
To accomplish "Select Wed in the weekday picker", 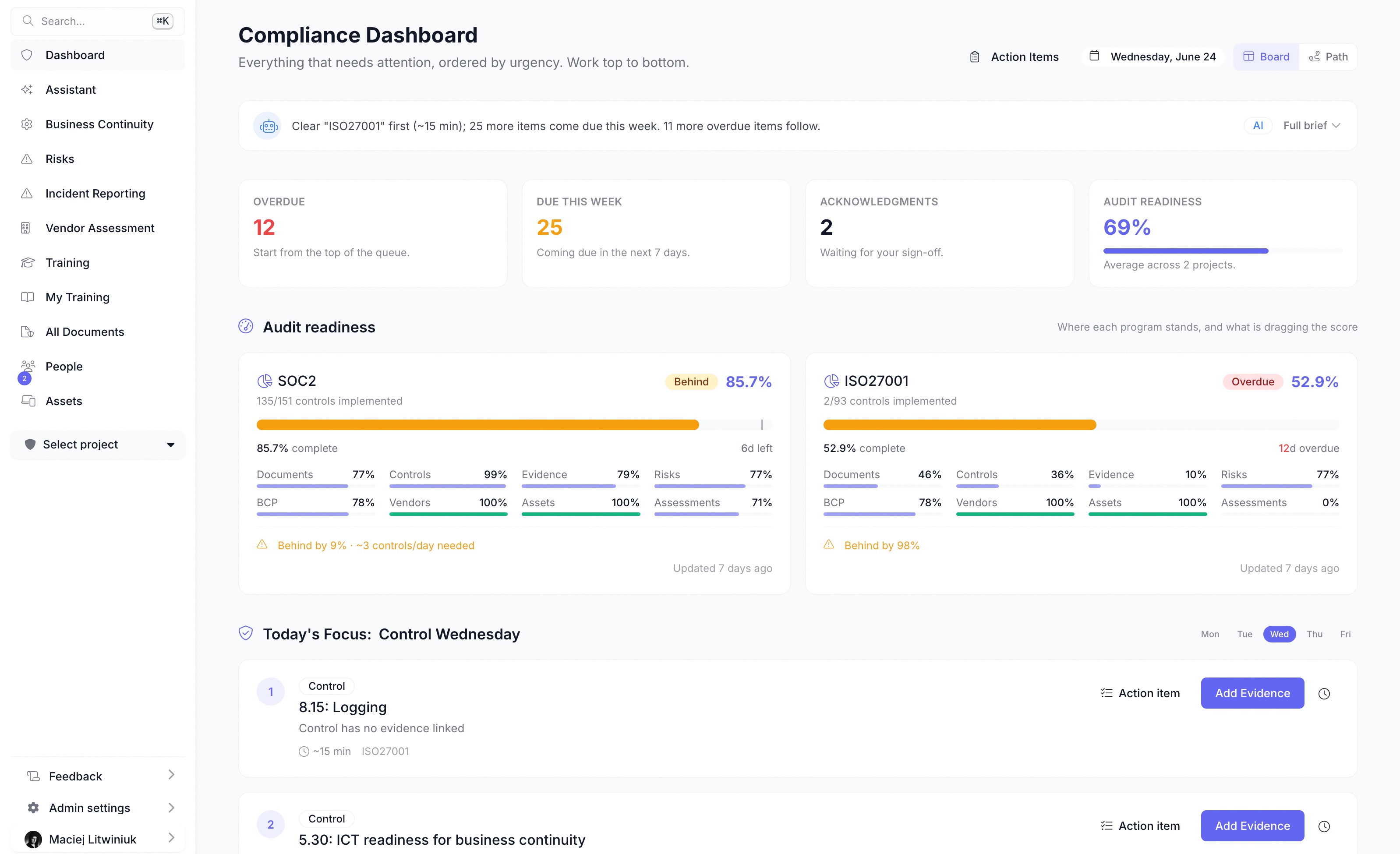I will (x=1280, y=634).
